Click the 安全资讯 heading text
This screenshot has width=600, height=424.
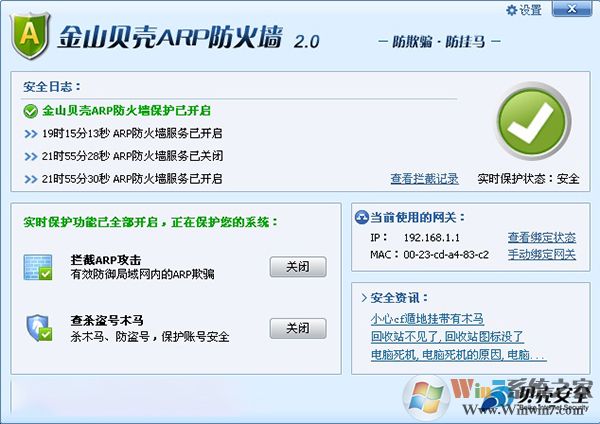click(399, 298)
